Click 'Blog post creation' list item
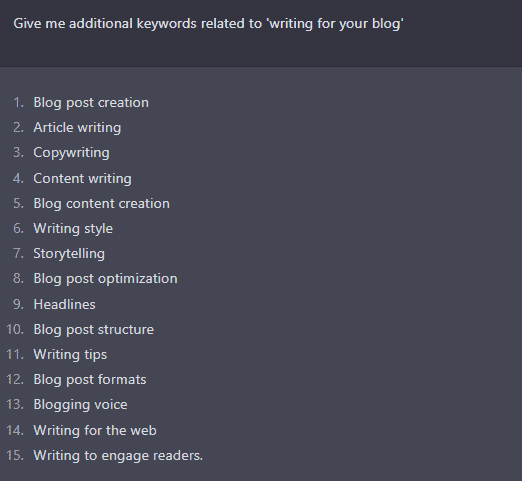The width and height of the screenshot is (522, 481). [x=91, y=102]
